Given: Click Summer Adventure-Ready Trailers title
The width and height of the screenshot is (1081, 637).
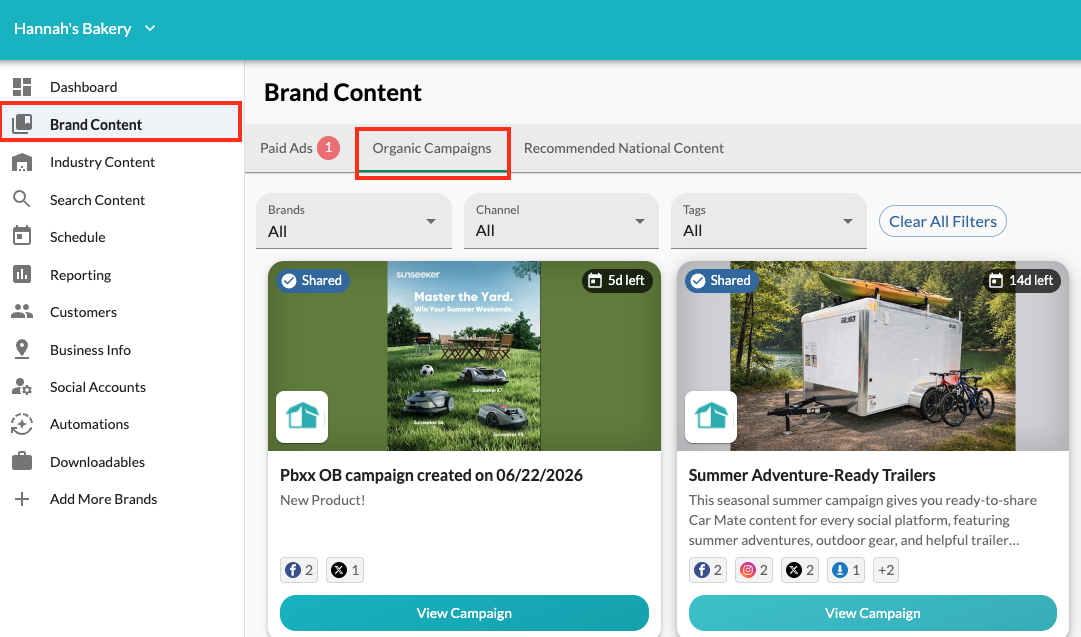Looking at the screenshot, I should [x=811, y=475].
